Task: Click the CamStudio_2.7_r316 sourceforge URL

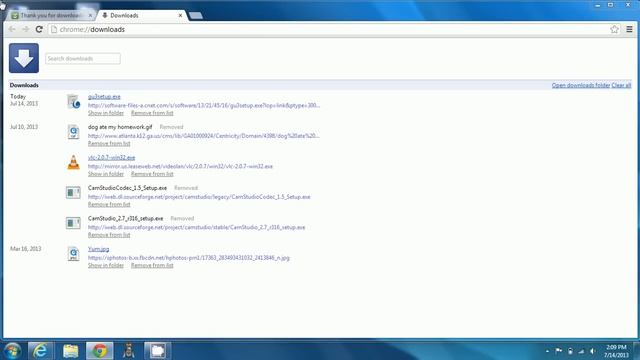Action: coord(196,227)
